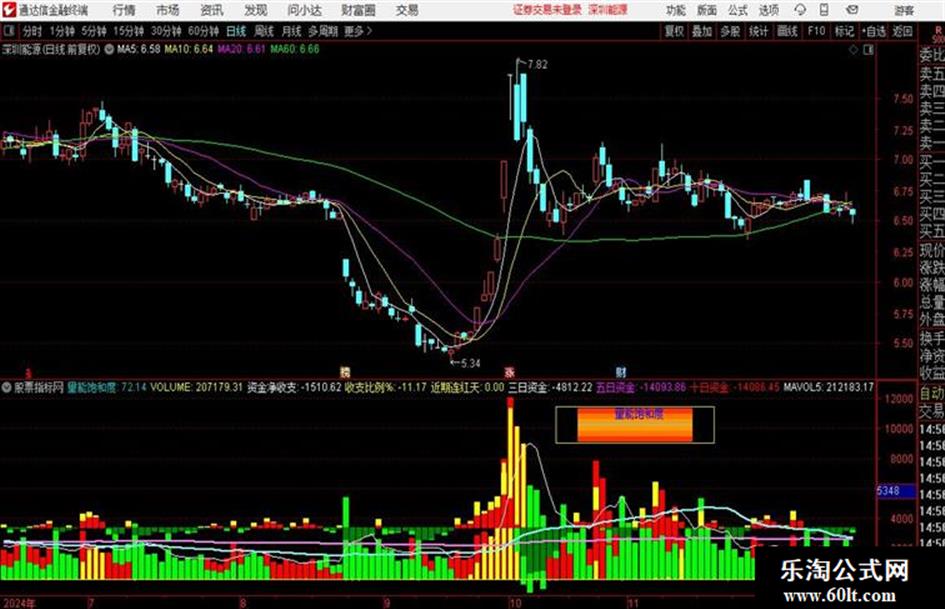The image size is (945, 609).
Task: Click the orange 量能饱和度 legend box
Action: pos(635,424)
